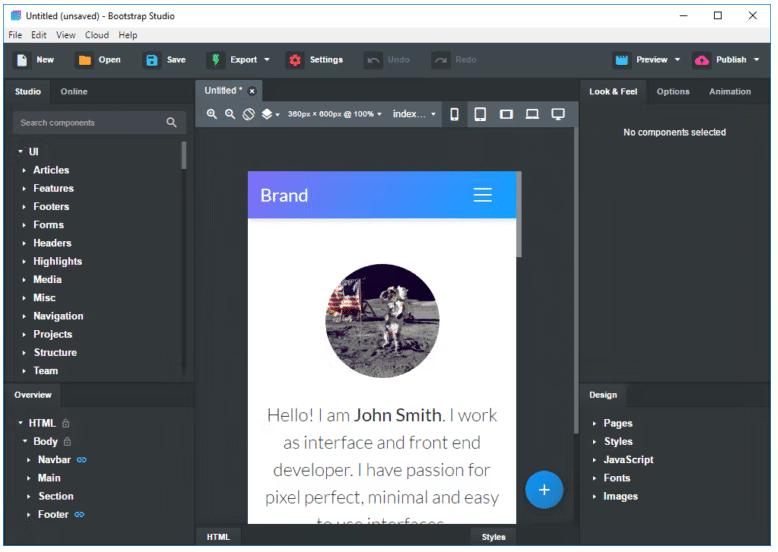Switch preview to portrait tablet size

[480, 114]
